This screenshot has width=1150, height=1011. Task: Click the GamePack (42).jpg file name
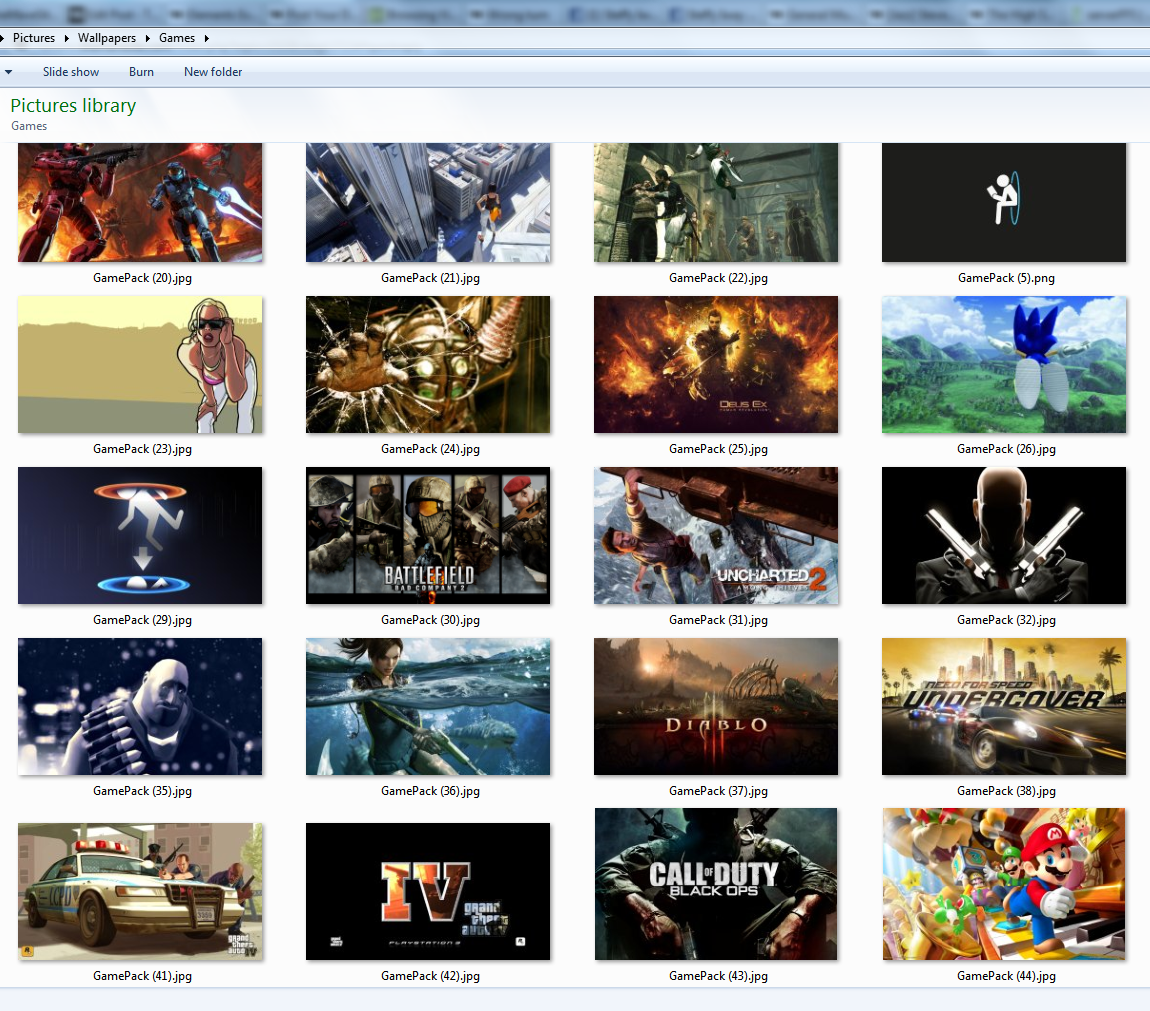431,976
